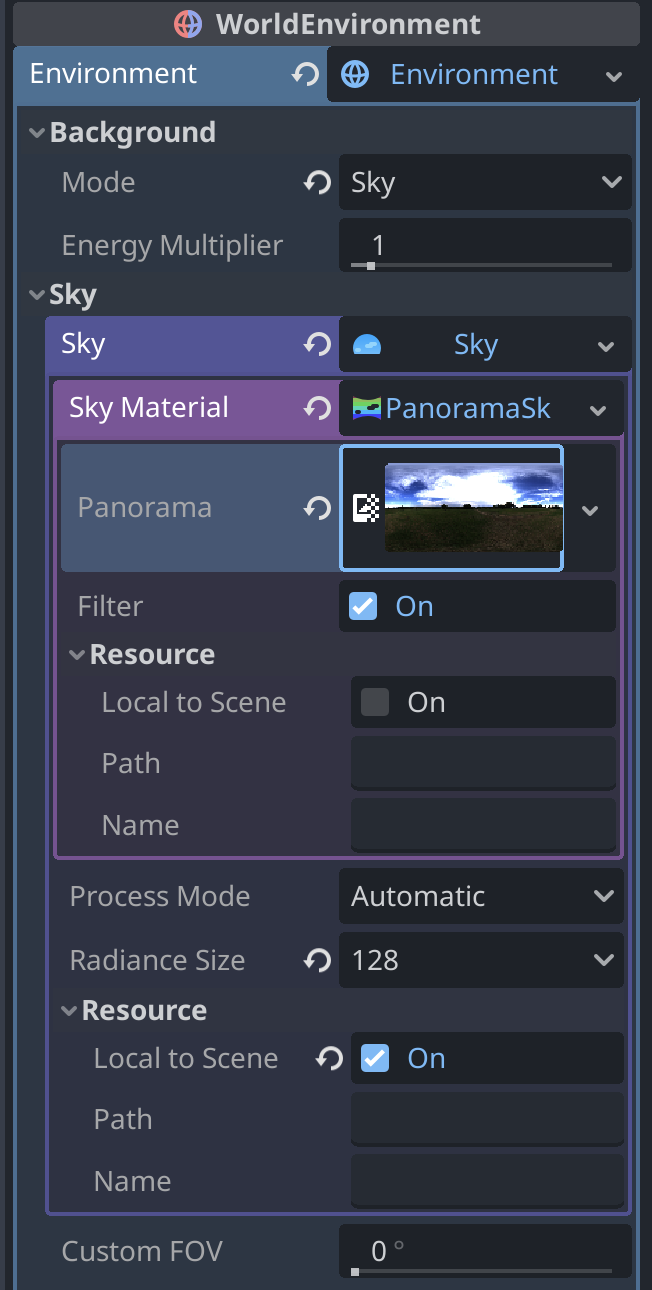Collapse the Background section
The height and width of the screenshot is (1290, 652).
[37, 132]
